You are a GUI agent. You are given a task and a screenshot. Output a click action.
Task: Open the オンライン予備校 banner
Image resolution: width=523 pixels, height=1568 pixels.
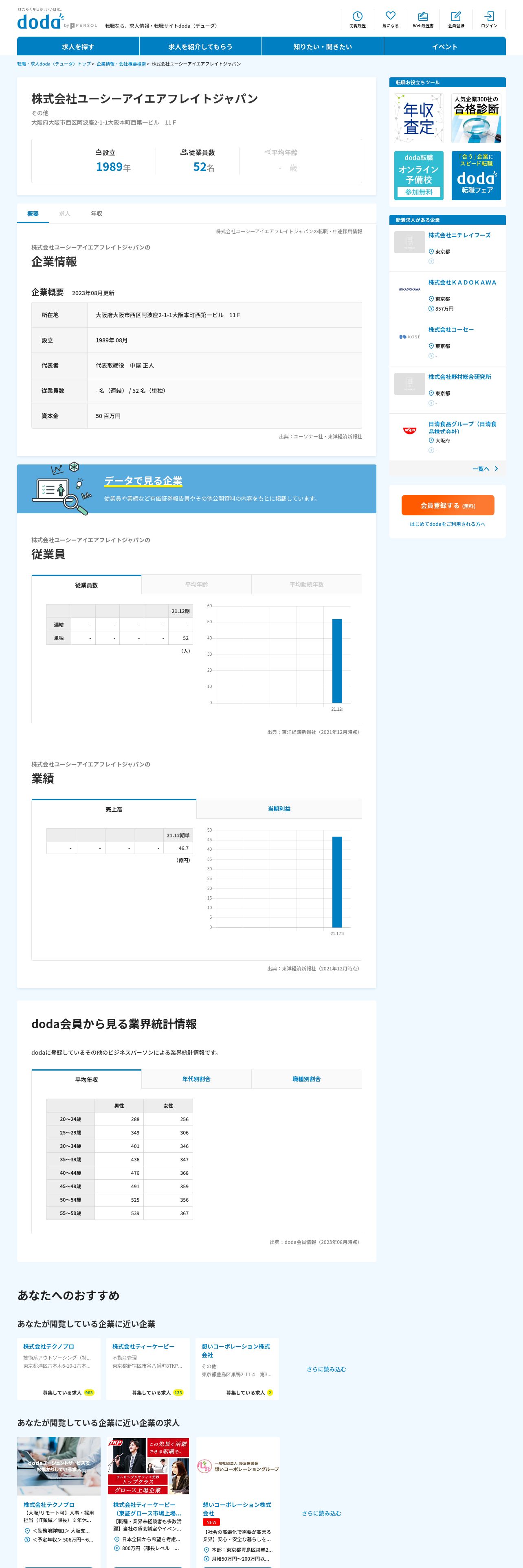coord(419,175)
